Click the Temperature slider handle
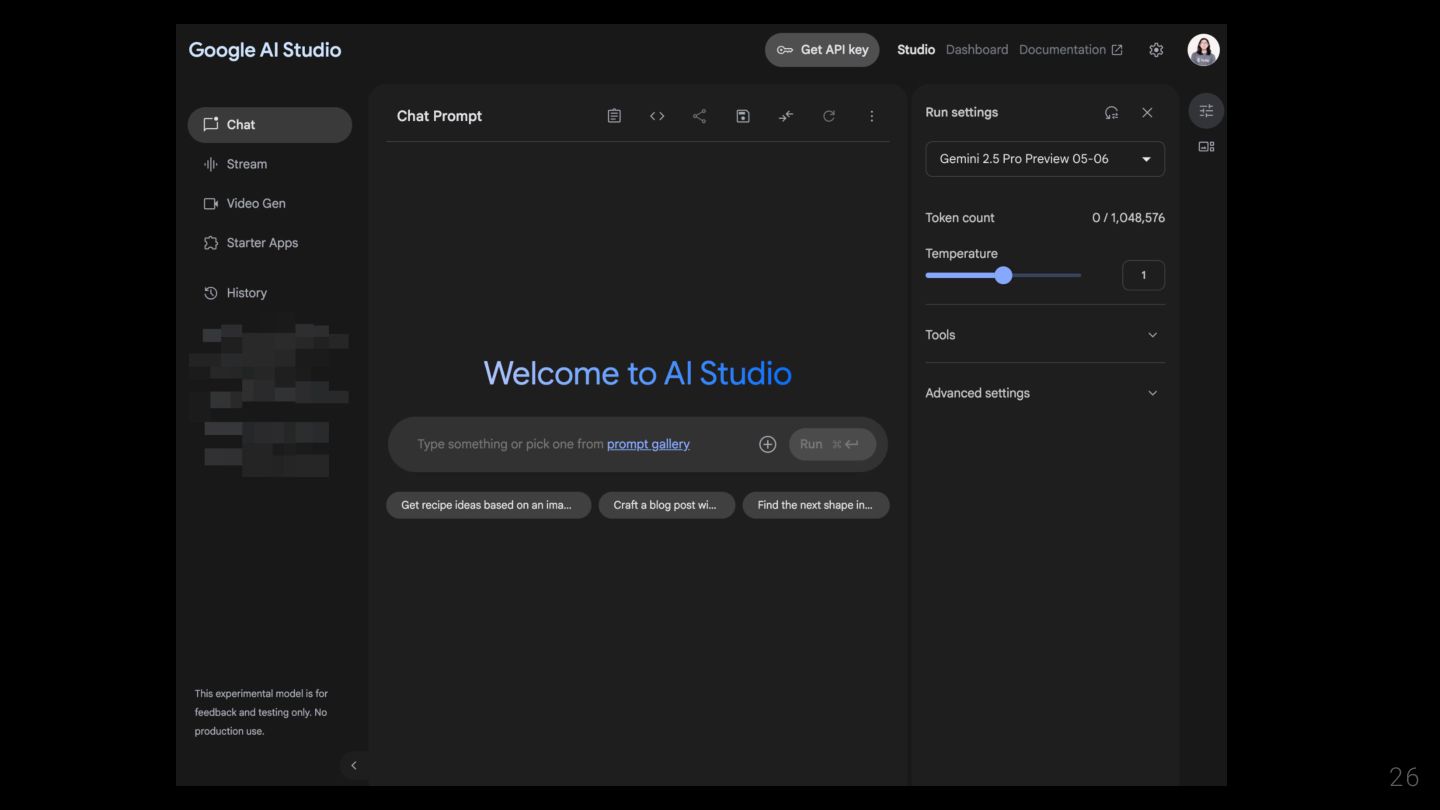The height and width of the screenshot is (810, 1440). 1003,275
